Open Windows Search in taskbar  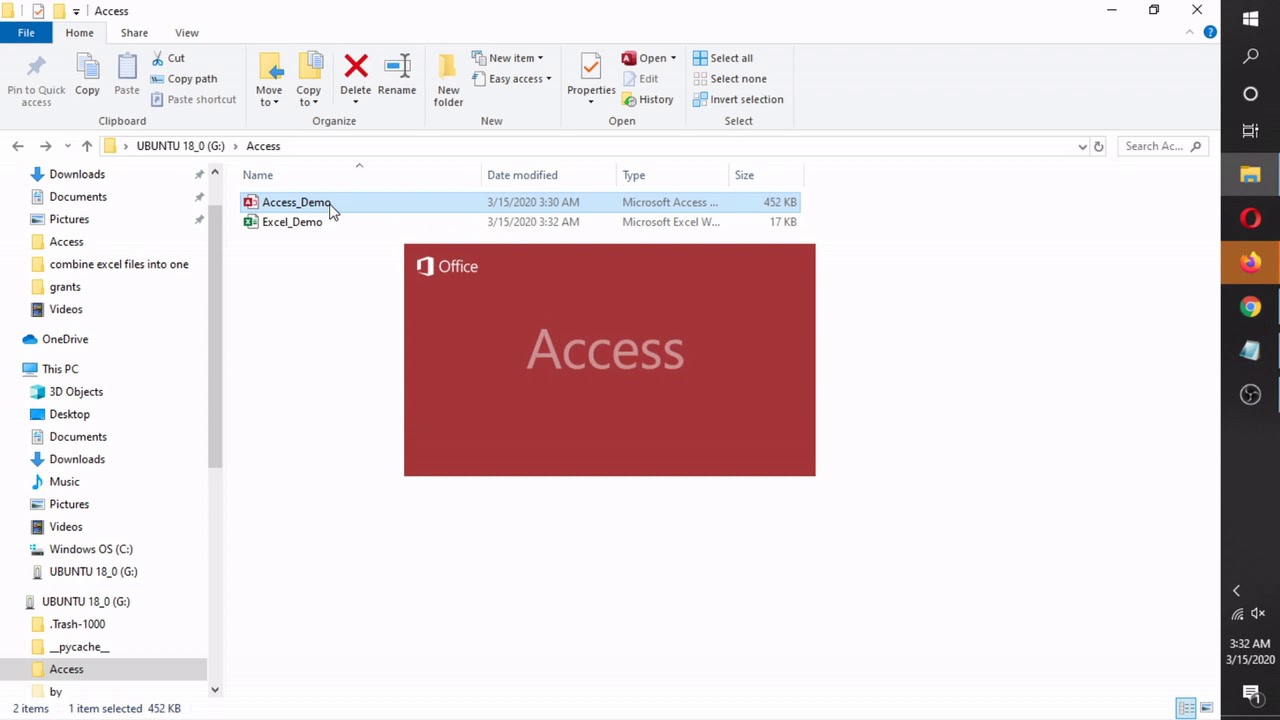[1250, 57]
